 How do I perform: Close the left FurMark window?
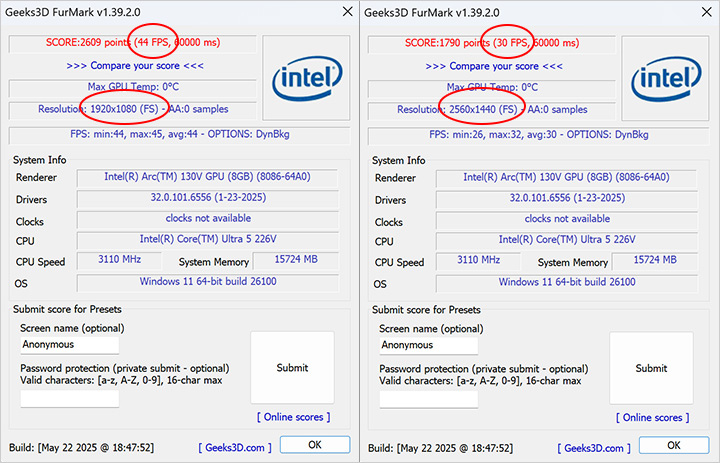tap(348, 11)
